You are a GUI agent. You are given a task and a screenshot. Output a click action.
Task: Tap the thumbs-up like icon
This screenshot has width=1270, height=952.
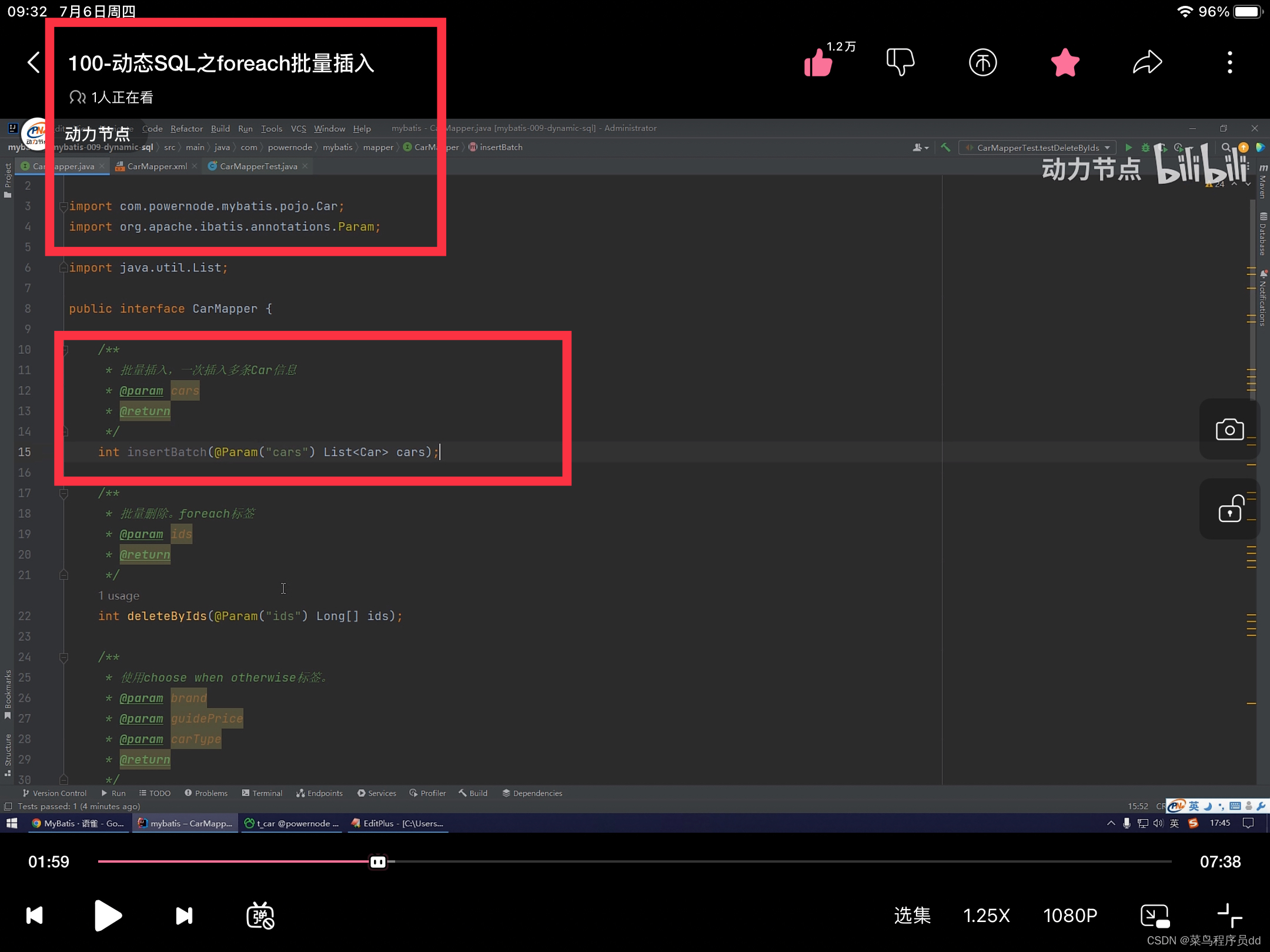pos(818,62)
